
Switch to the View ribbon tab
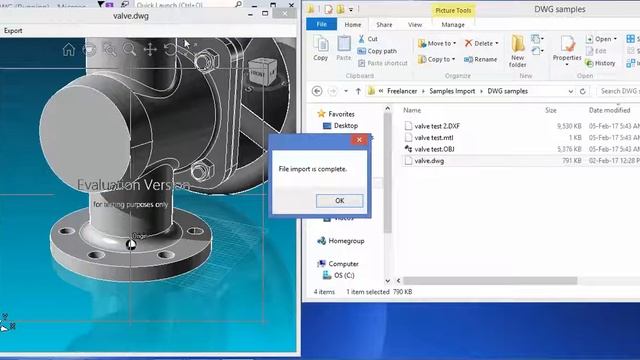(415, 25)
